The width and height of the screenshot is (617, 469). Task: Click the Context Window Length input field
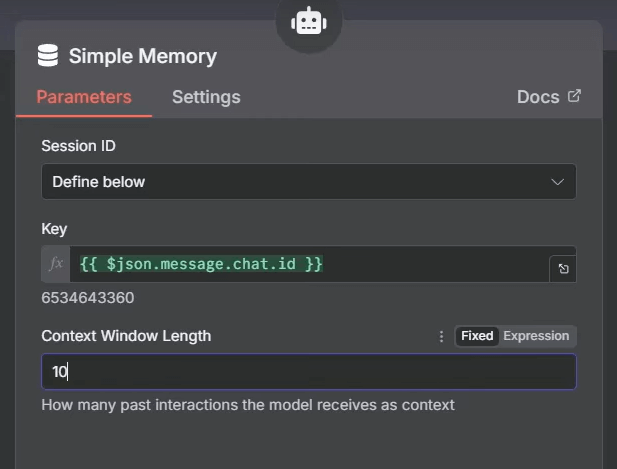309,372
